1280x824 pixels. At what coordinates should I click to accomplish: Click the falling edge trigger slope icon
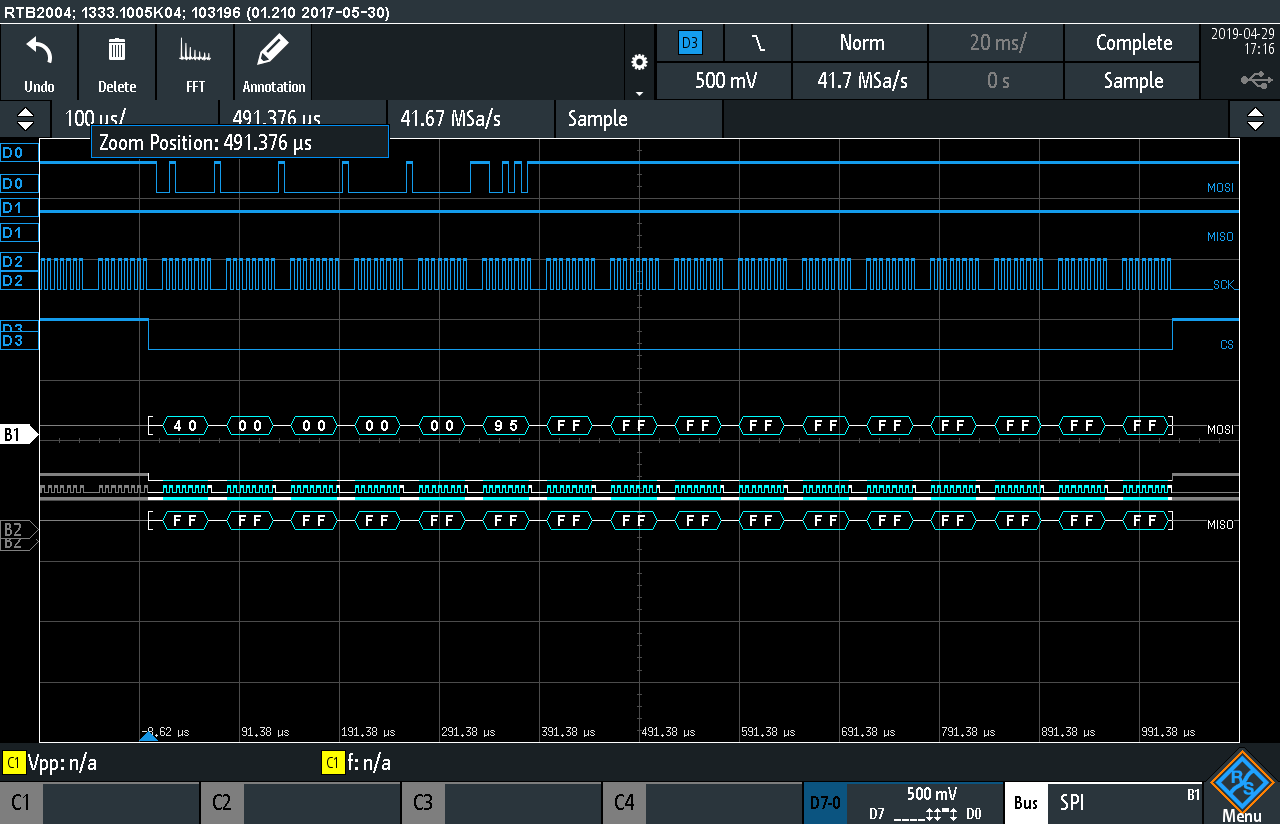(x=758, y=43)
